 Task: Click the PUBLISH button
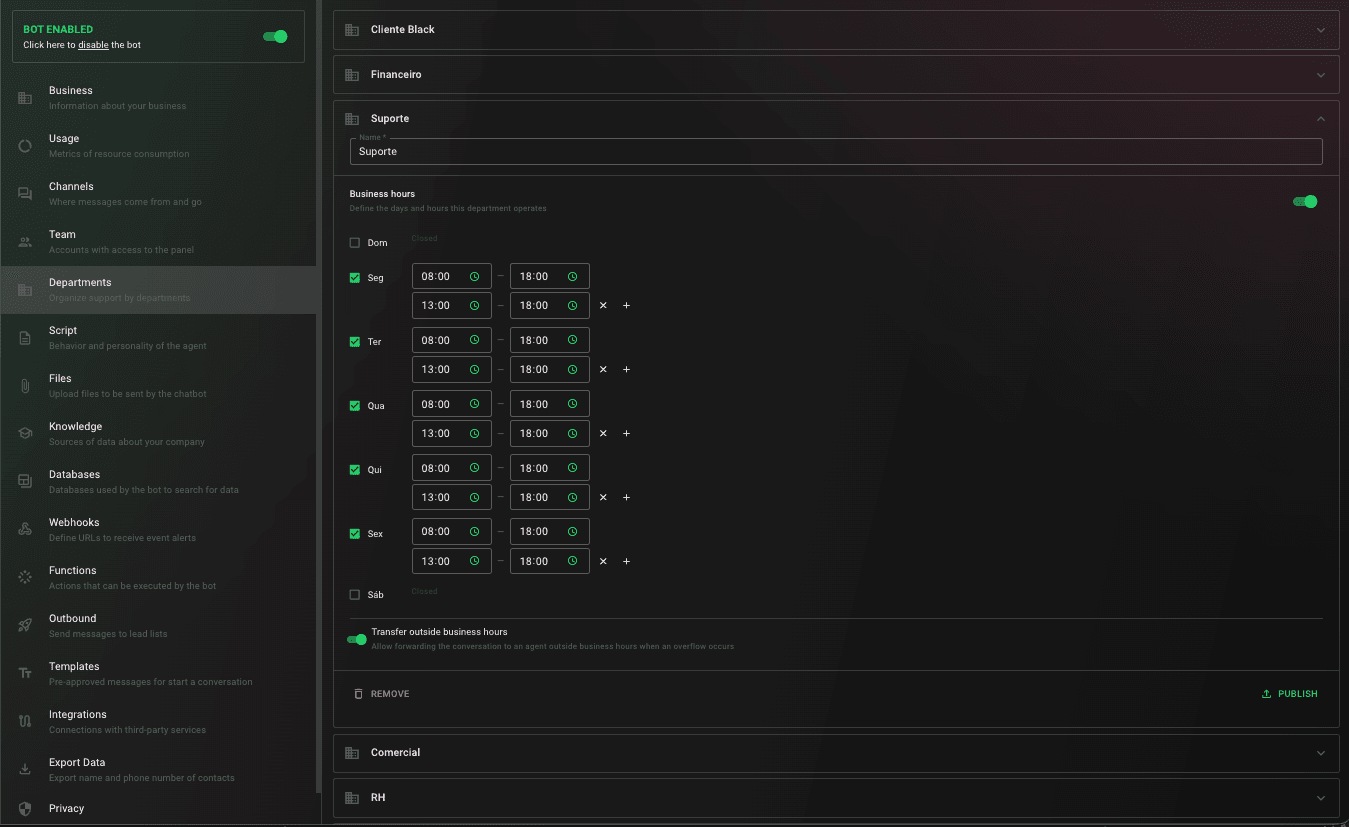coord(1290,694)
